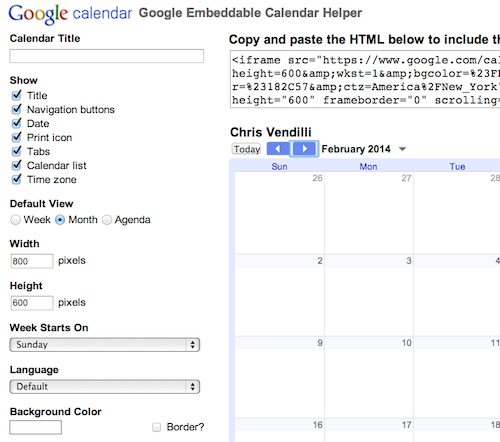Click the Chris Vendilli calendar title

click(271, 132)
